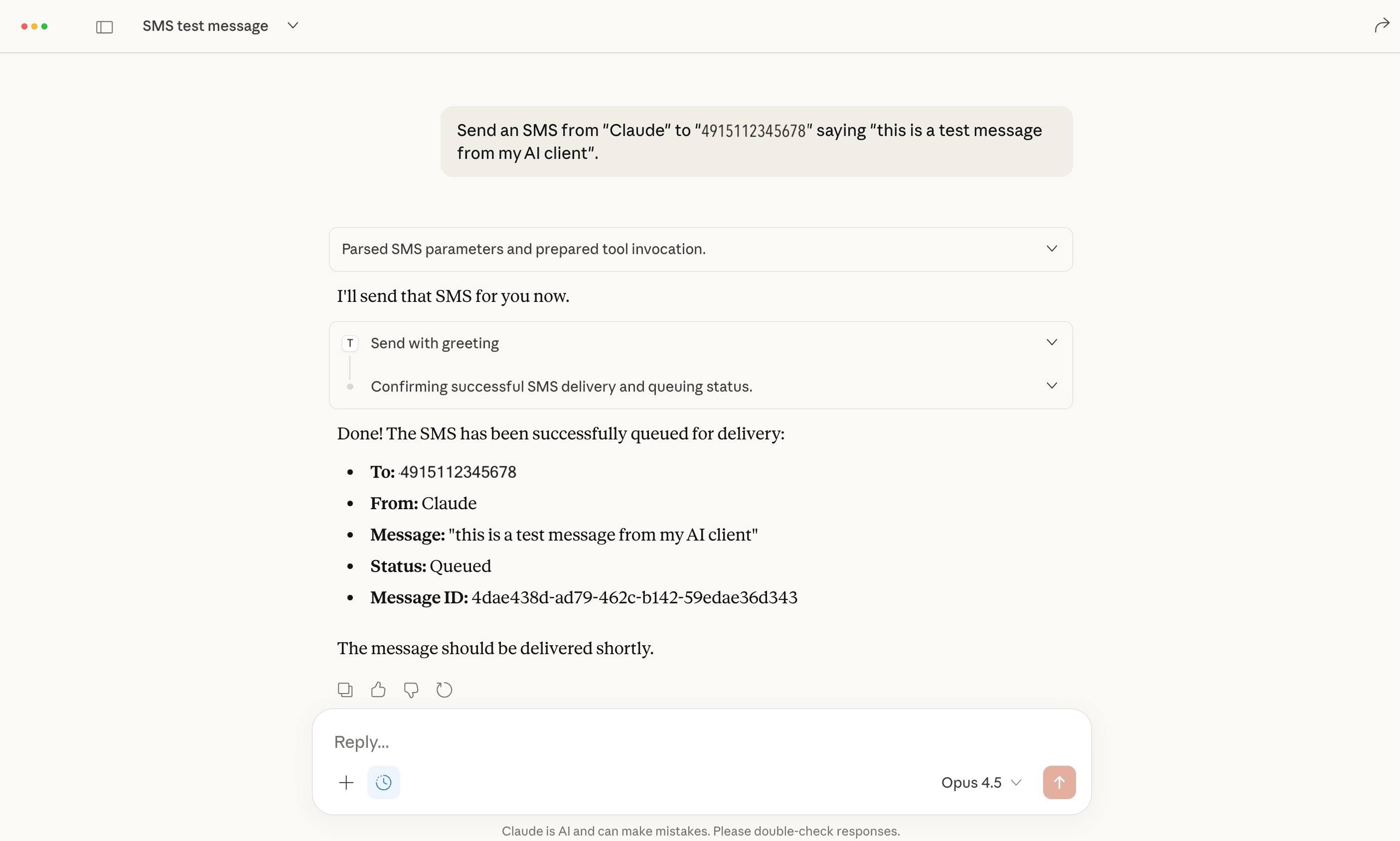
Task: Give the response a thumbs down
Action: 411,690
